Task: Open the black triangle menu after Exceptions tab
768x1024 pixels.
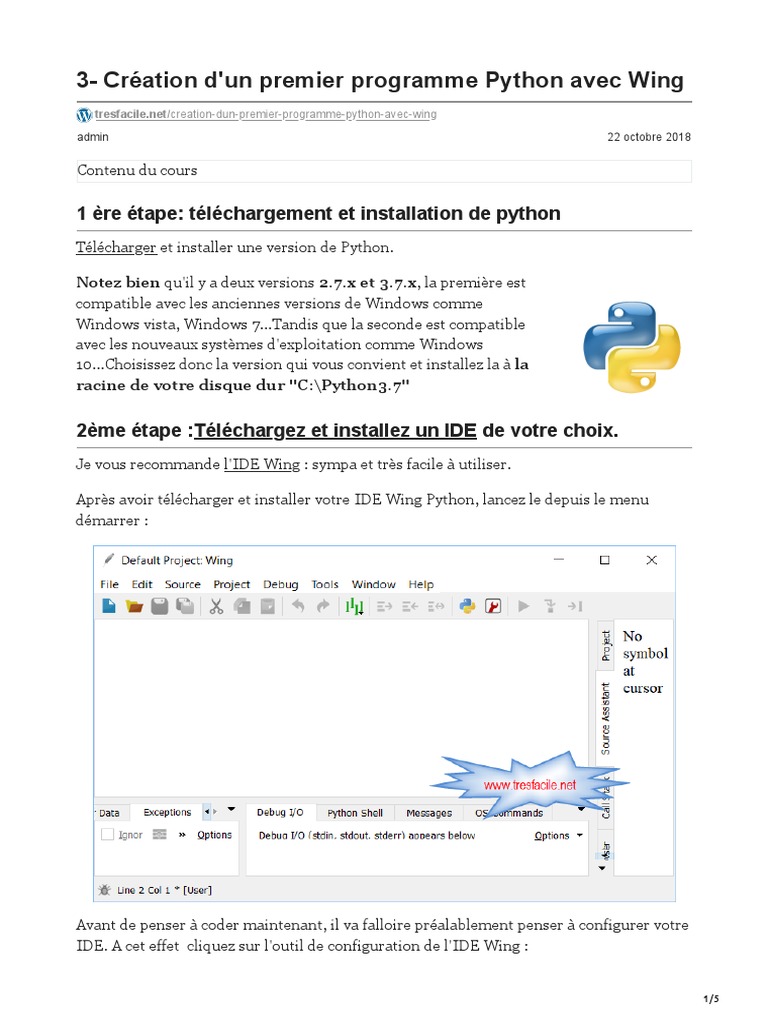Action: (231, 809)
